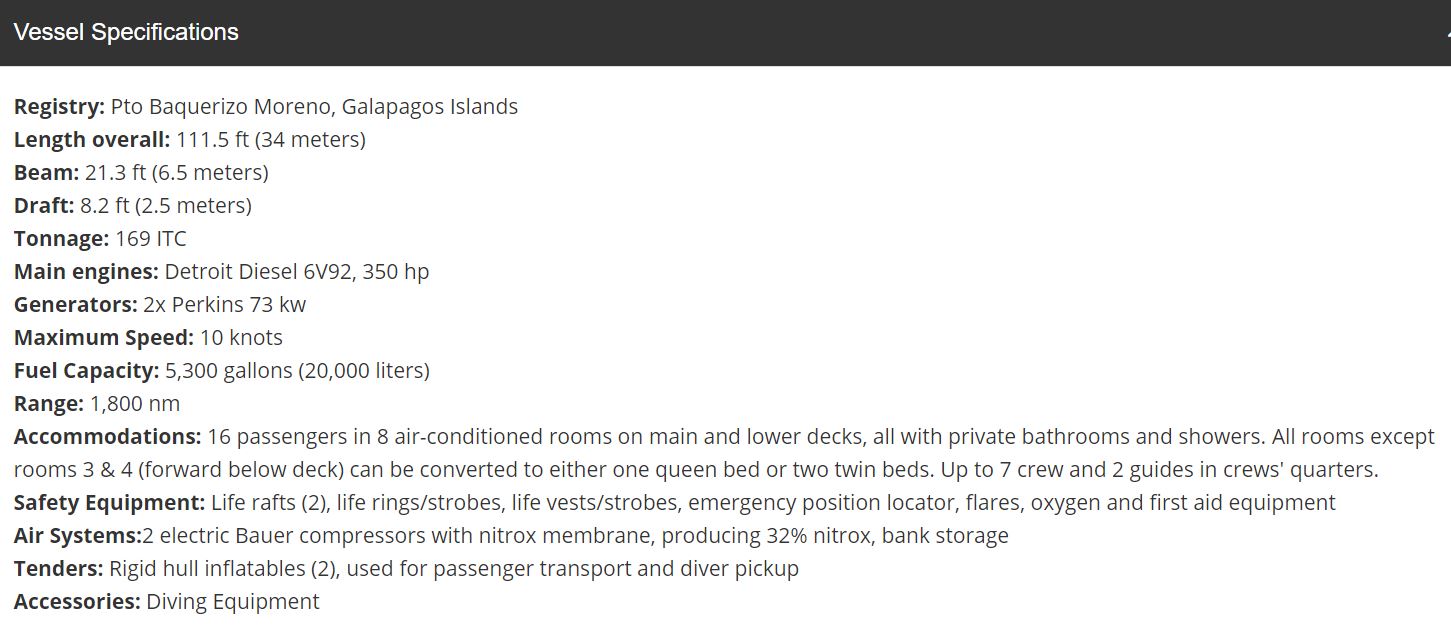
Task: Click the Range label
Action: pos(49,404)
